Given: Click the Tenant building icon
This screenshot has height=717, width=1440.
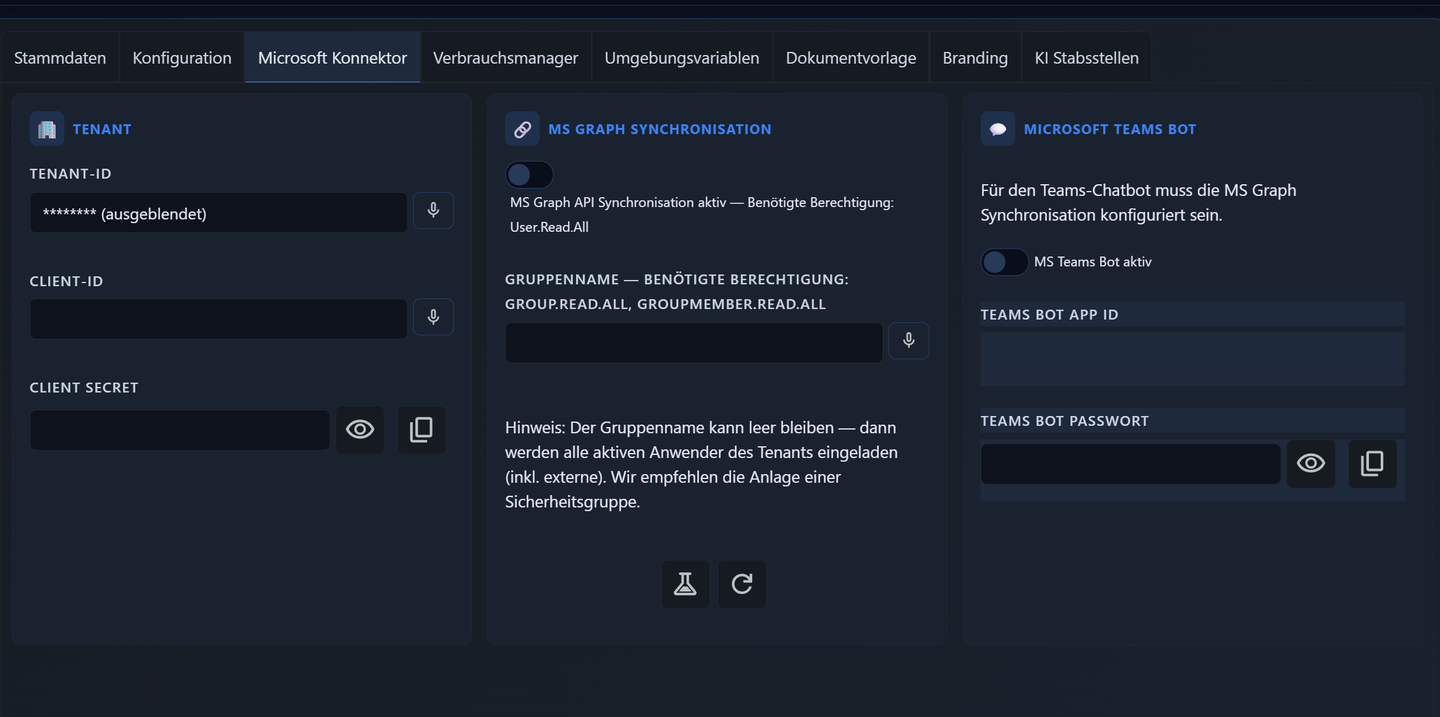Looking at the screenshot, I should tap(47, 129).
